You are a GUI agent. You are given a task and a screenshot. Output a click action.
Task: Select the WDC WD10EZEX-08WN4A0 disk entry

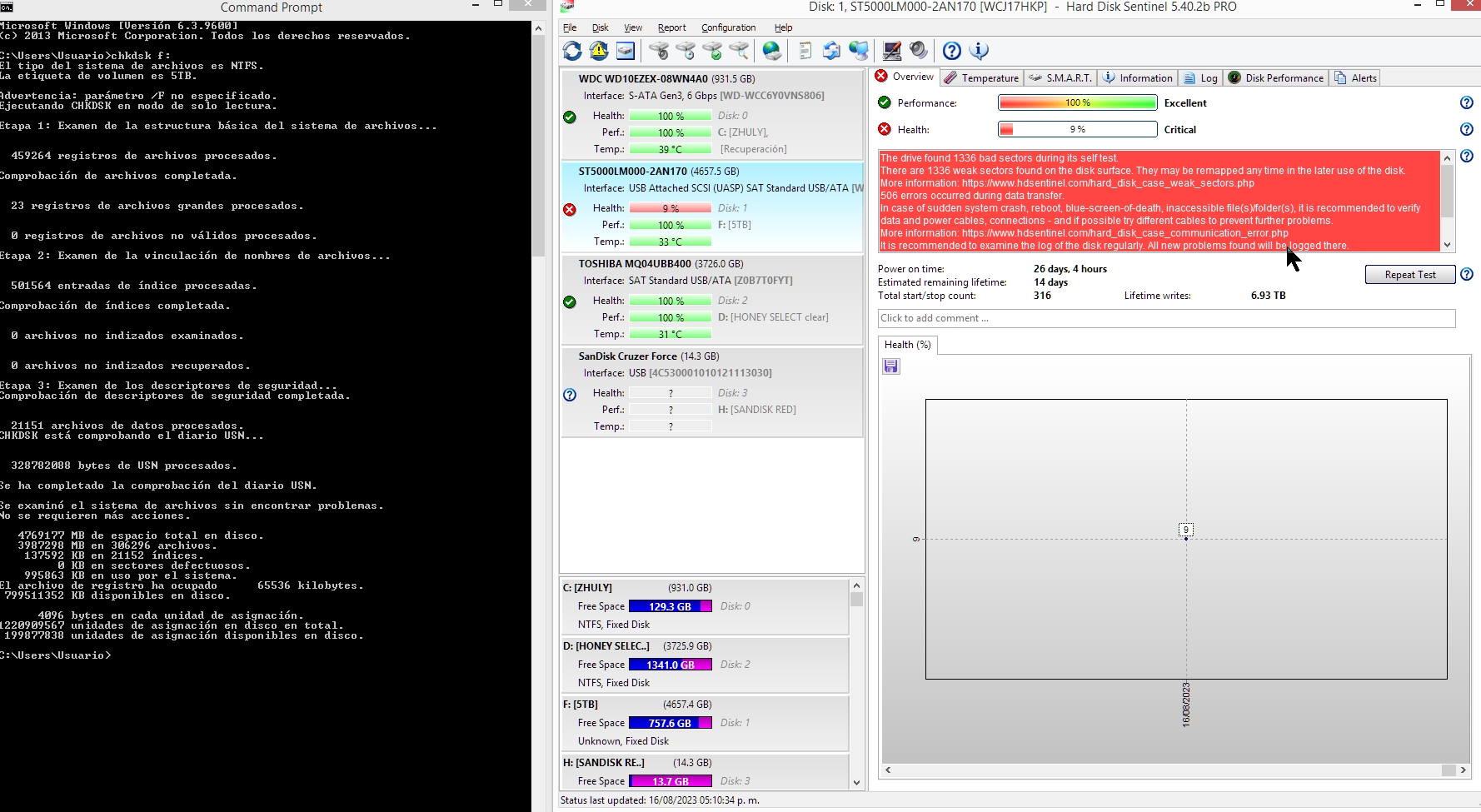[x=712, y=115]
